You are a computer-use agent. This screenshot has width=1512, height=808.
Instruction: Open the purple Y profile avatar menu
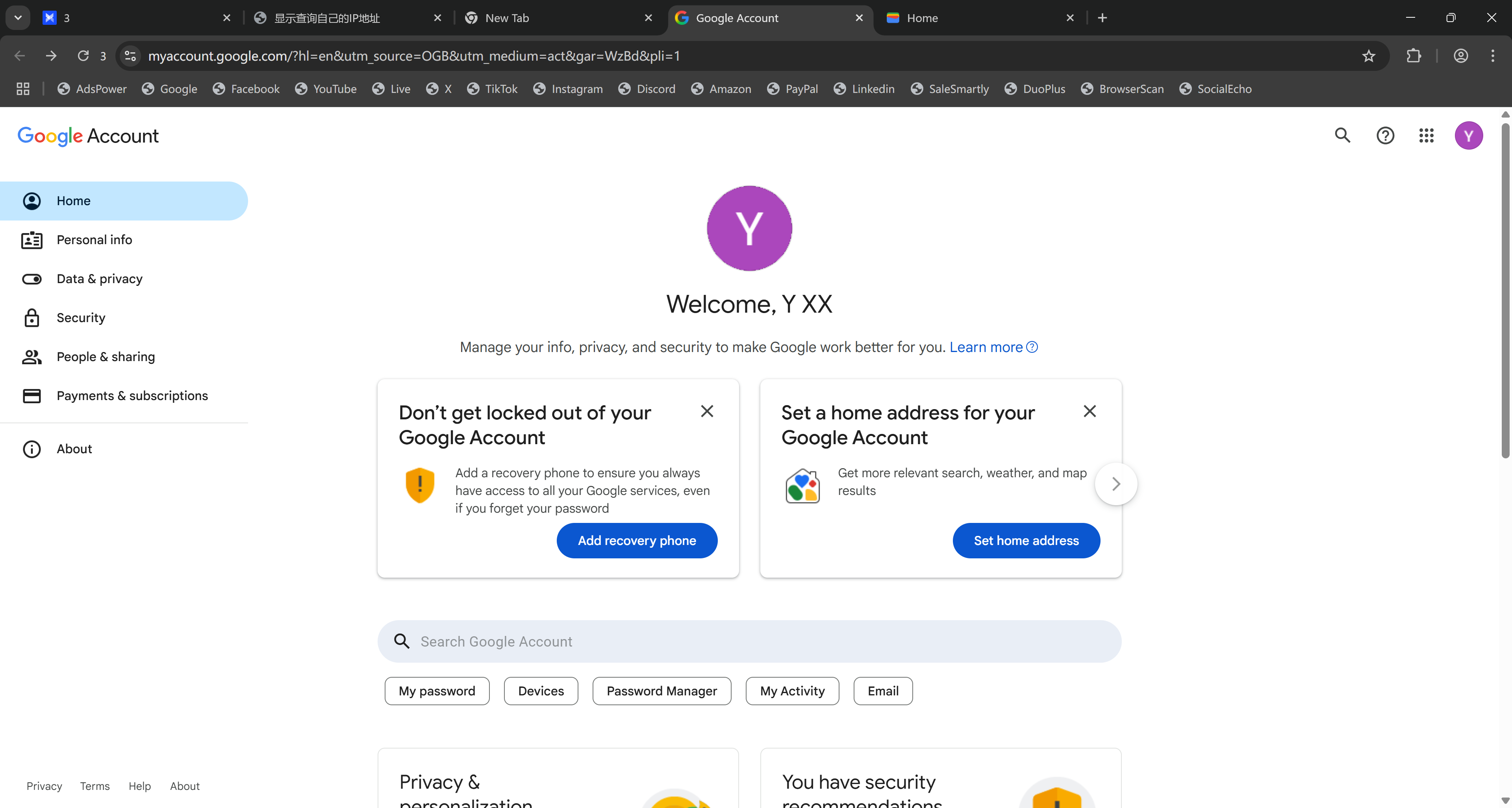point(1469,135)
